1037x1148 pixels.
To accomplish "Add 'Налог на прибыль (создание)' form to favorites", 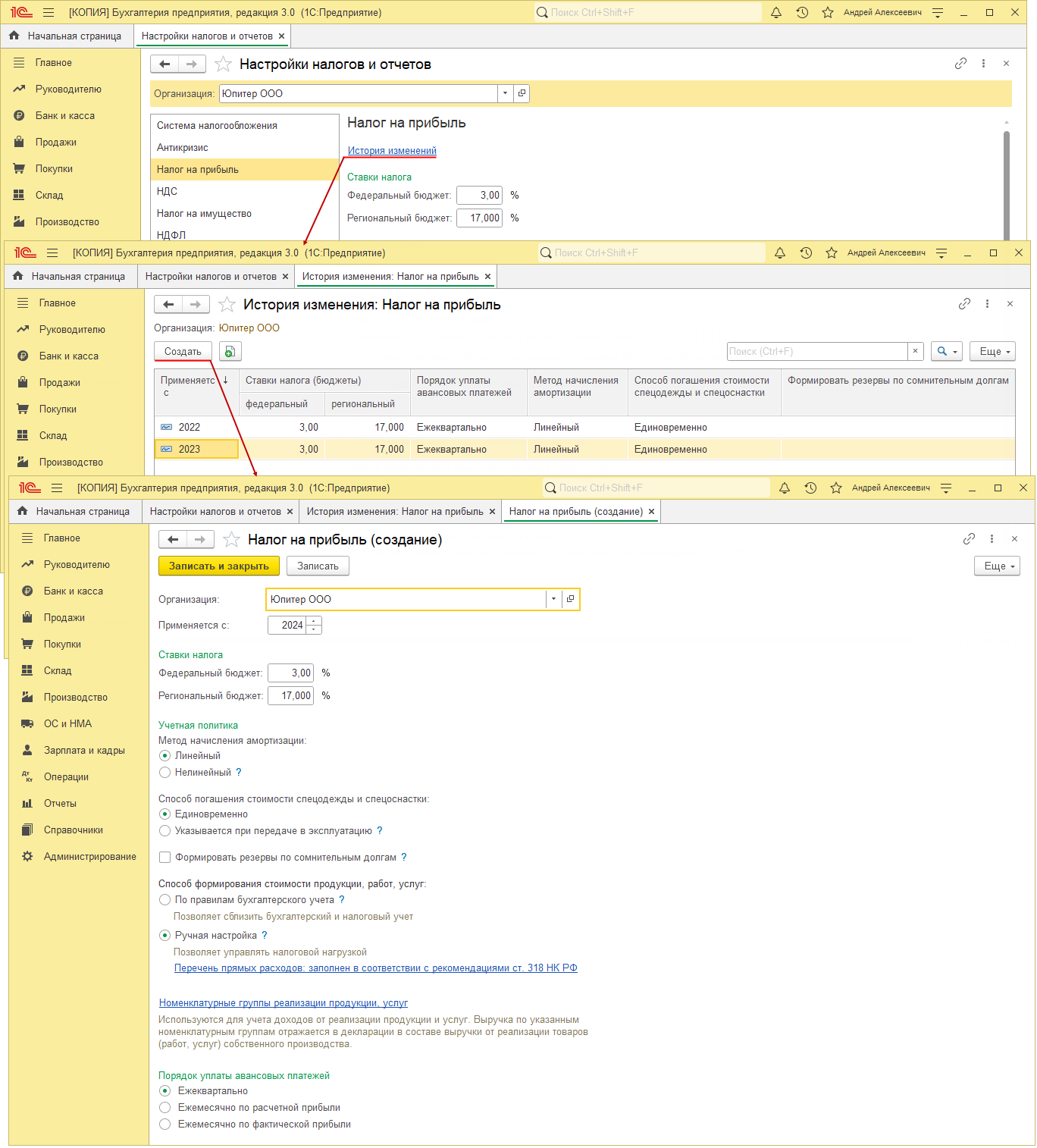I will 232,540.
